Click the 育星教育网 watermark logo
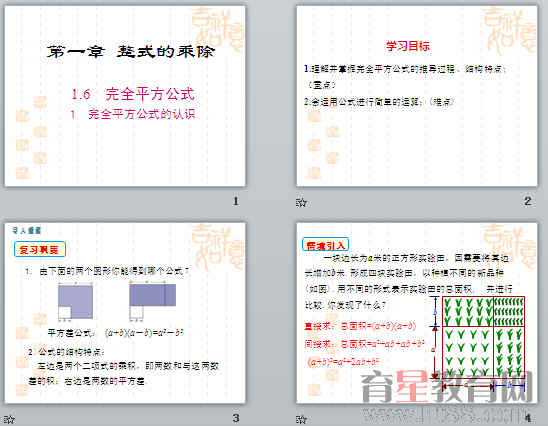This screenshot has height=426, width=548. click(x=446, y=388)
